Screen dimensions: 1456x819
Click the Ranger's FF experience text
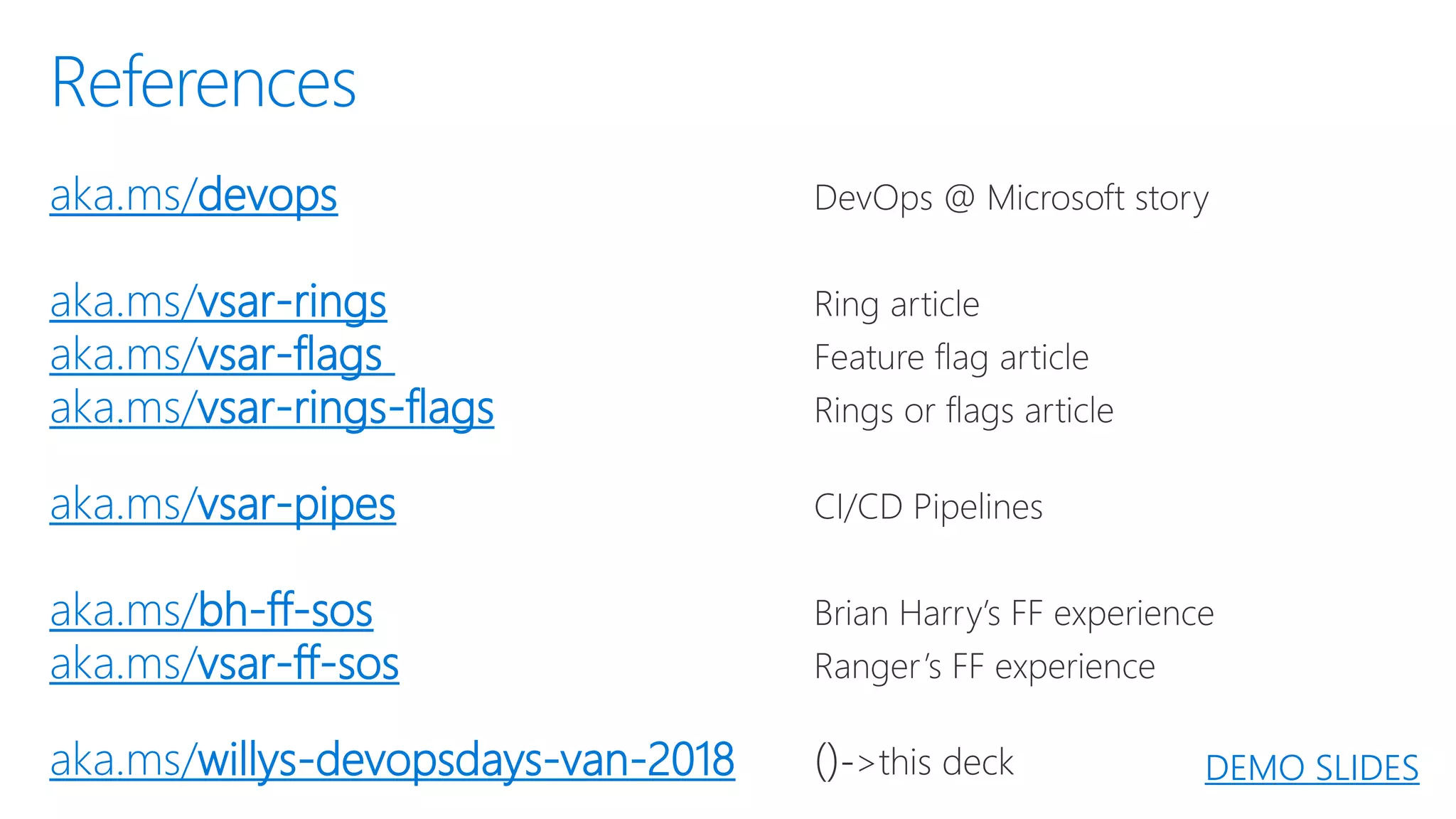point(985,667)
